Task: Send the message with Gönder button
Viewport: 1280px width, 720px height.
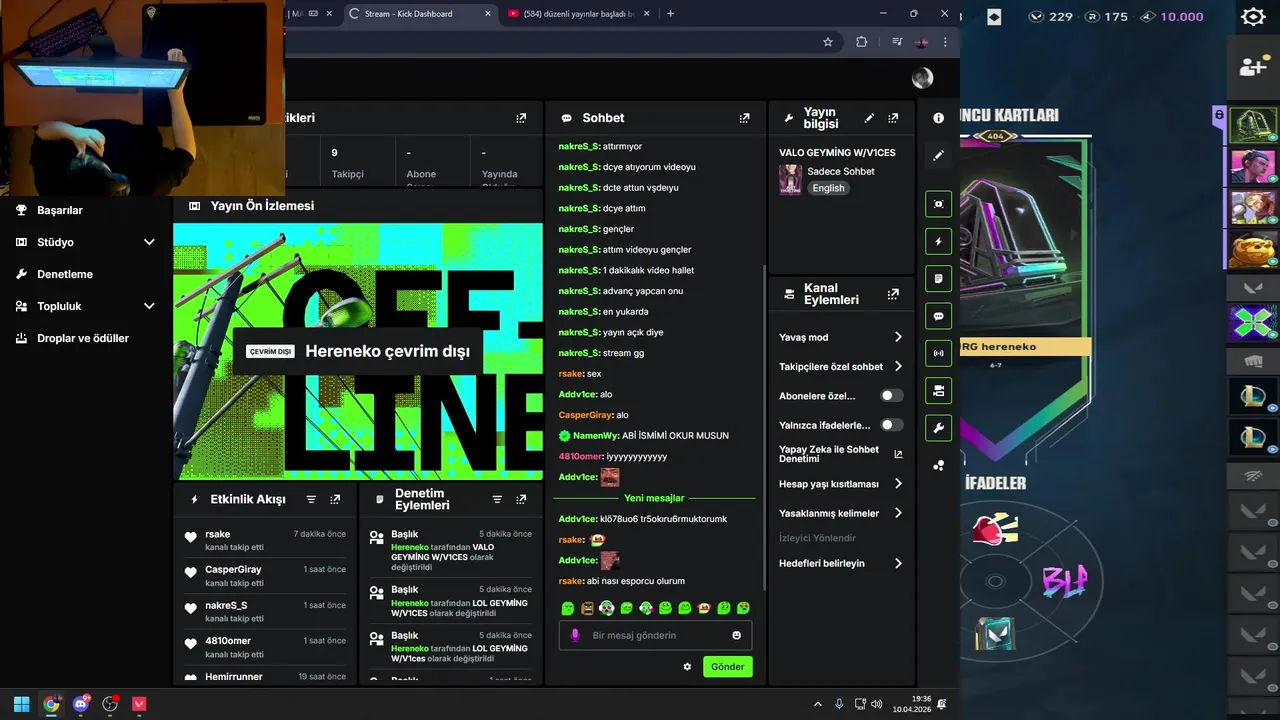Action: click(x=727, y=667)
